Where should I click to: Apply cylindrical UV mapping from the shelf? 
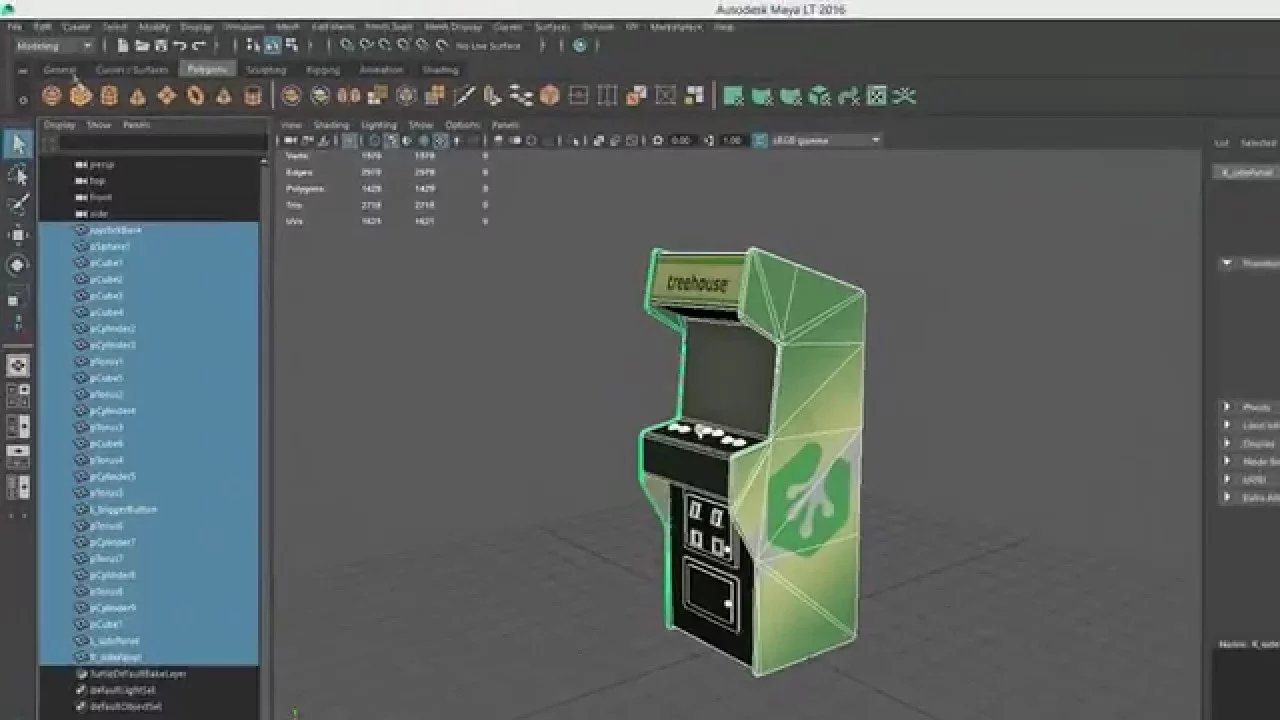(762, 96)
